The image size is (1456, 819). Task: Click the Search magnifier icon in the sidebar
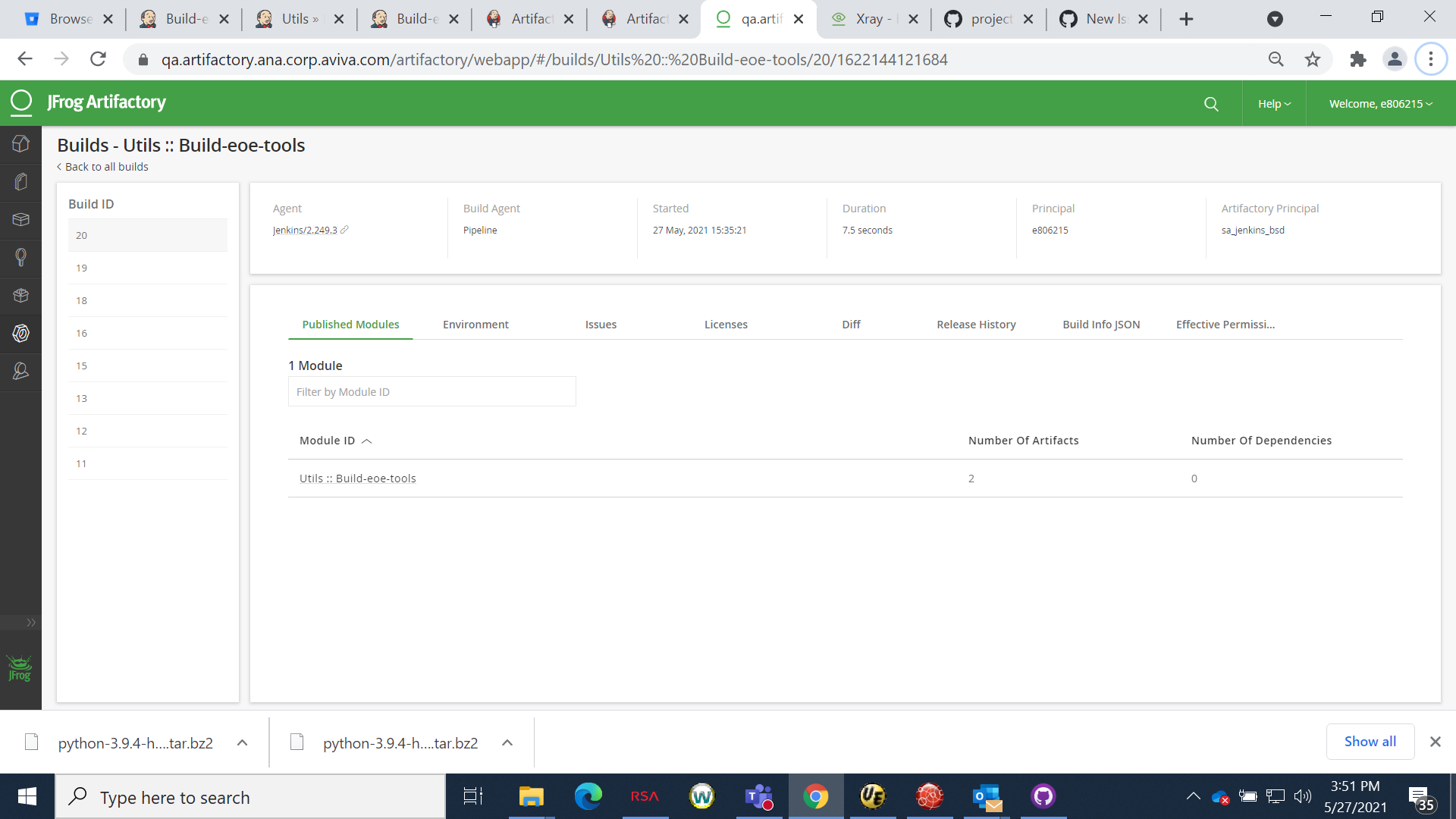[20, 258]
